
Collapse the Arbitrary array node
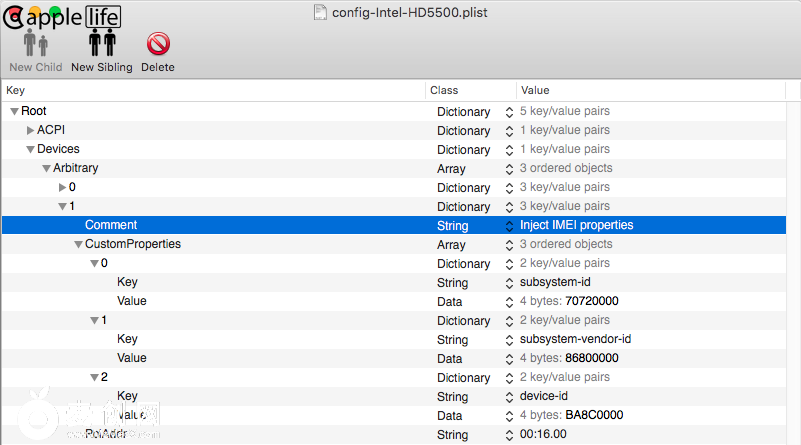pyautogui.click(x=46, y=169)
